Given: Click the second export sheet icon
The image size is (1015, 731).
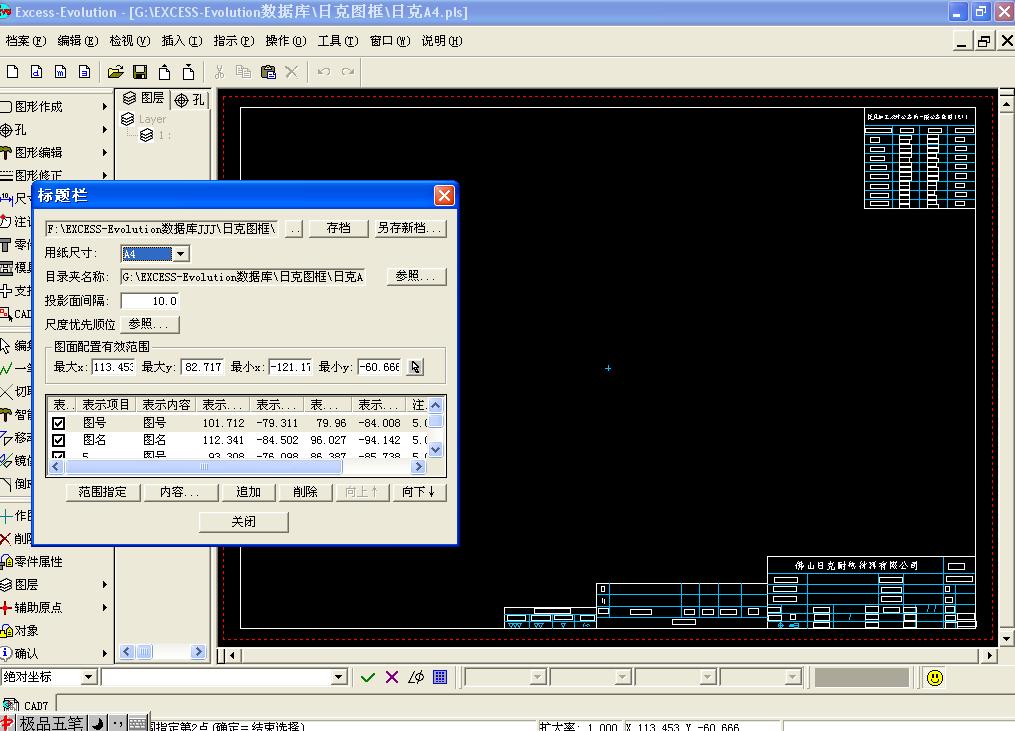Looking at the screenshot, I should click(x=188, y=72).
